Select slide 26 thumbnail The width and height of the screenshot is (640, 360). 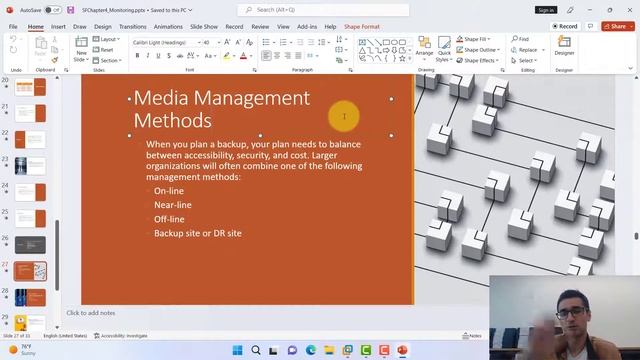coord(30,244)
